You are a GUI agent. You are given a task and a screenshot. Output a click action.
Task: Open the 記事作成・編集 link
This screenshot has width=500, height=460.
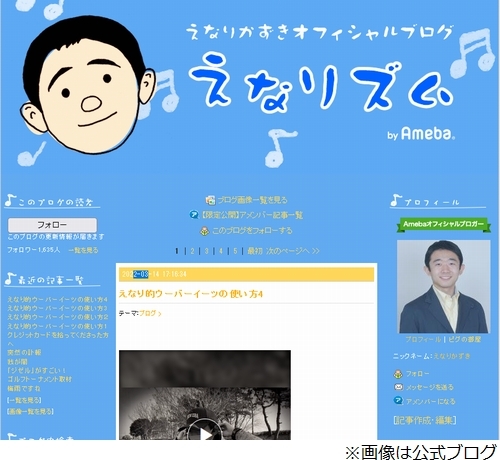tap(425, 420)
